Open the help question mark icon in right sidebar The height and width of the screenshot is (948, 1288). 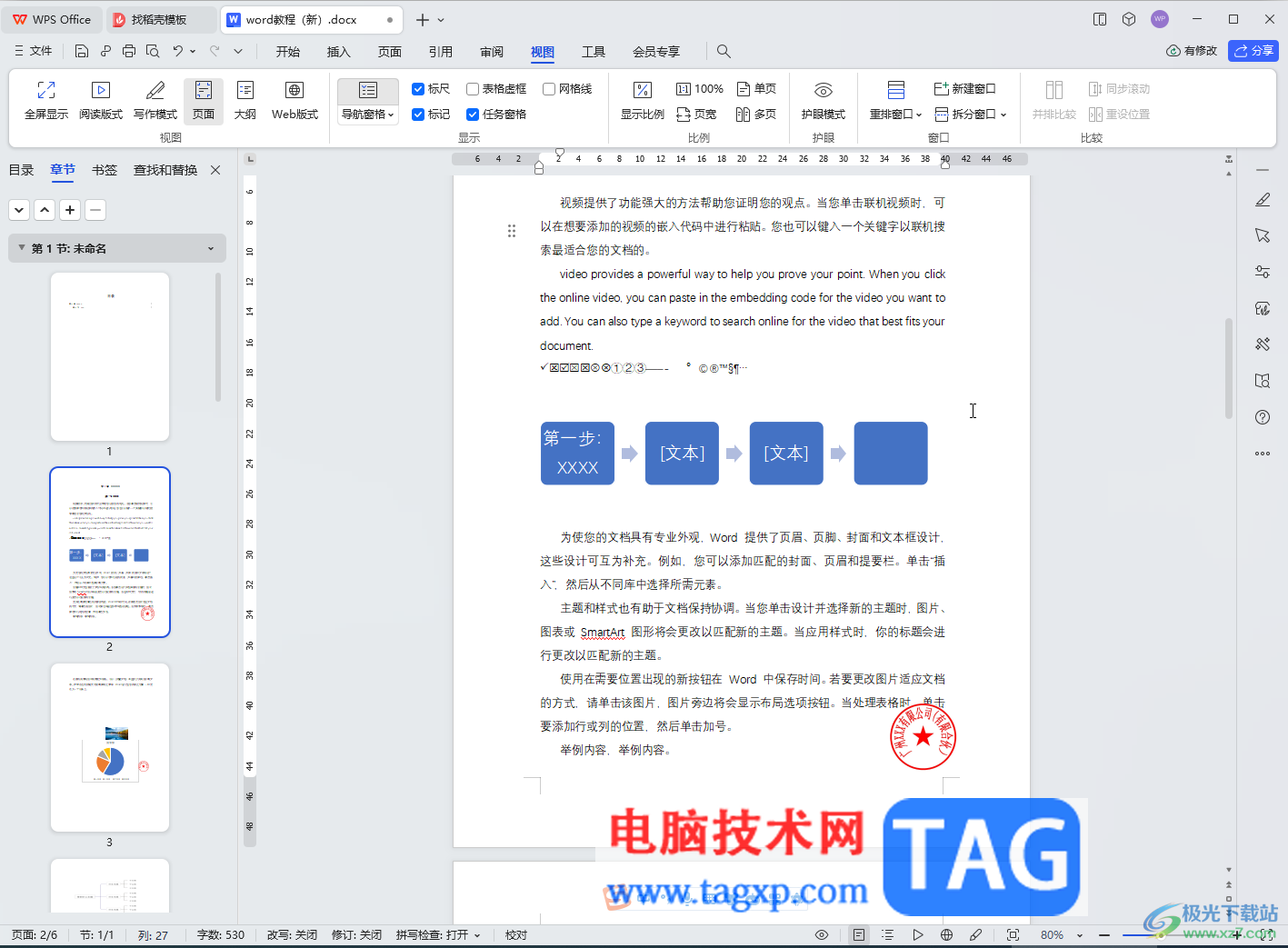pos(1263,417)
